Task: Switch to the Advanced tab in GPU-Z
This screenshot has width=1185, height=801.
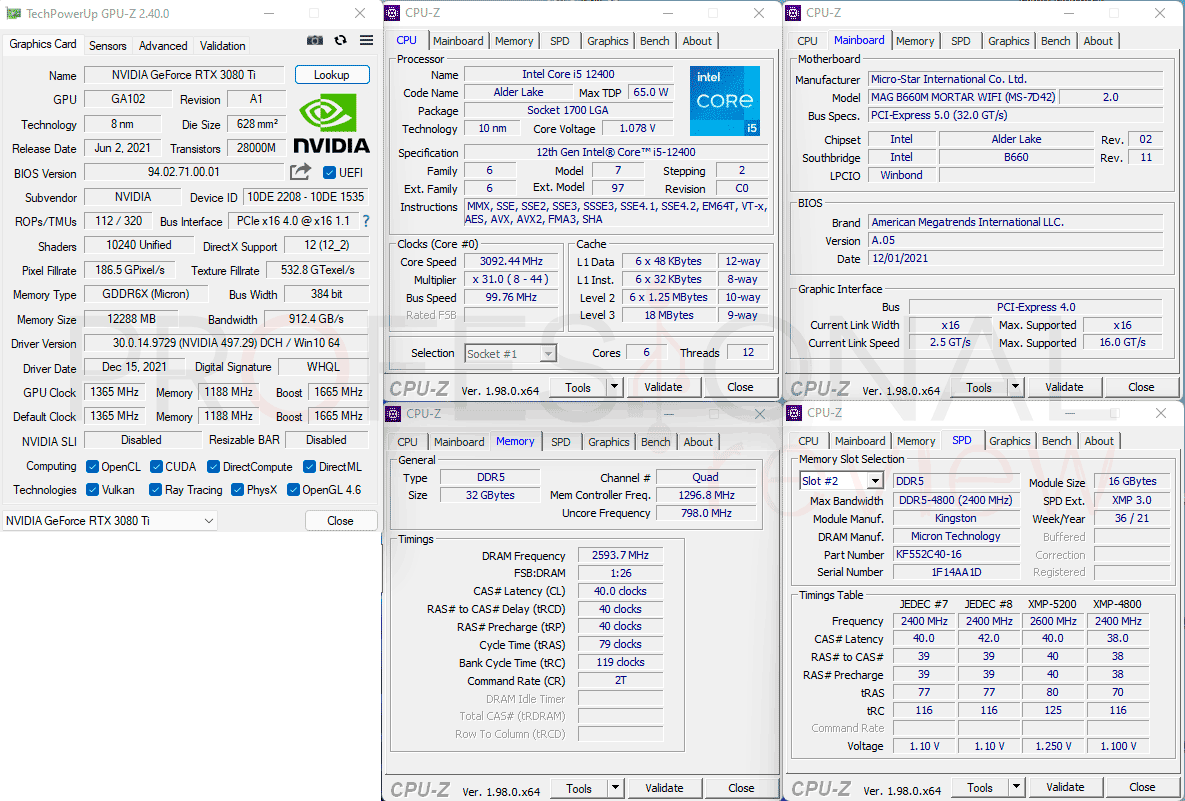Action: (x=163, y=45)
